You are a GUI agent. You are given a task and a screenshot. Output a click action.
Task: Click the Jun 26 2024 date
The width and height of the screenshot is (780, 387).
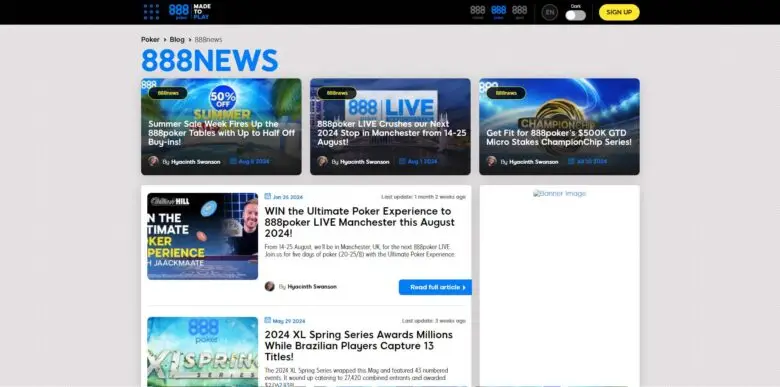coord(288,197)
